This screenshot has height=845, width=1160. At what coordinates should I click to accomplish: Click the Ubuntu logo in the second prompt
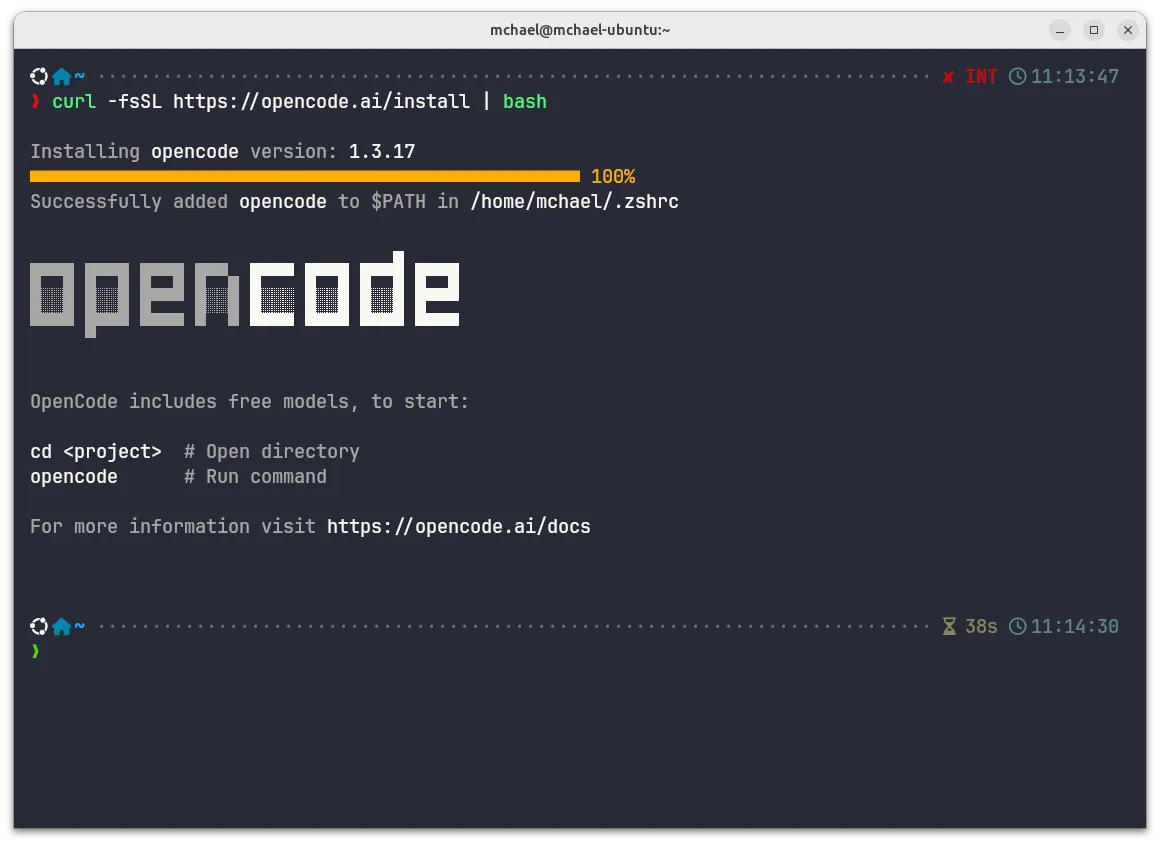39,626
